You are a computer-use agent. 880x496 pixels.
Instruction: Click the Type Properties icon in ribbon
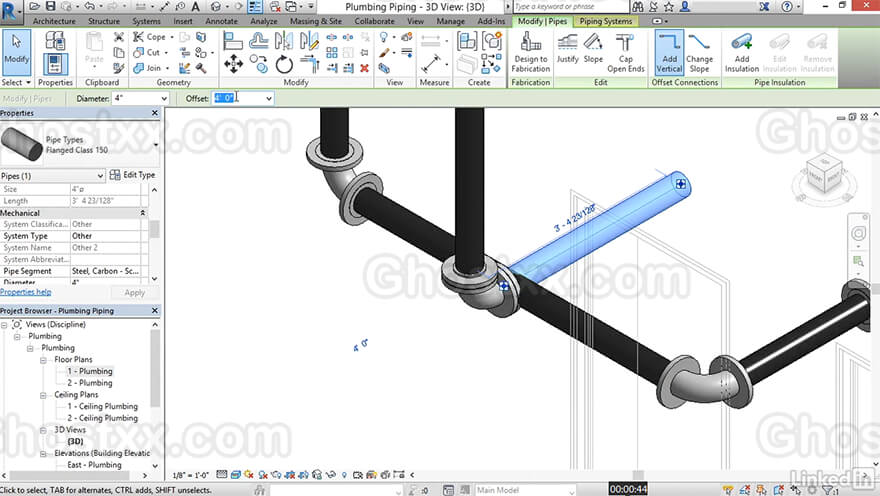click(55, 40)
